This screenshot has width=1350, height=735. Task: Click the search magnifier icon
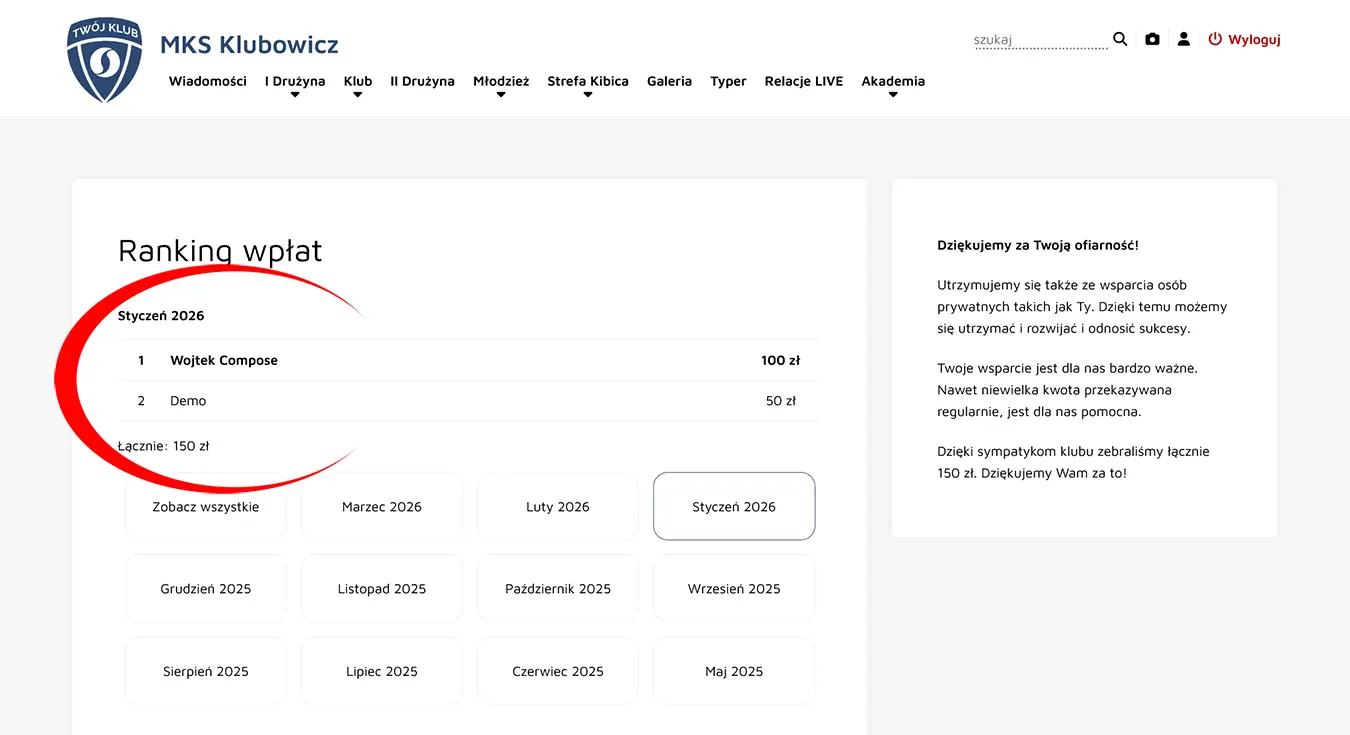[1119, 39]
